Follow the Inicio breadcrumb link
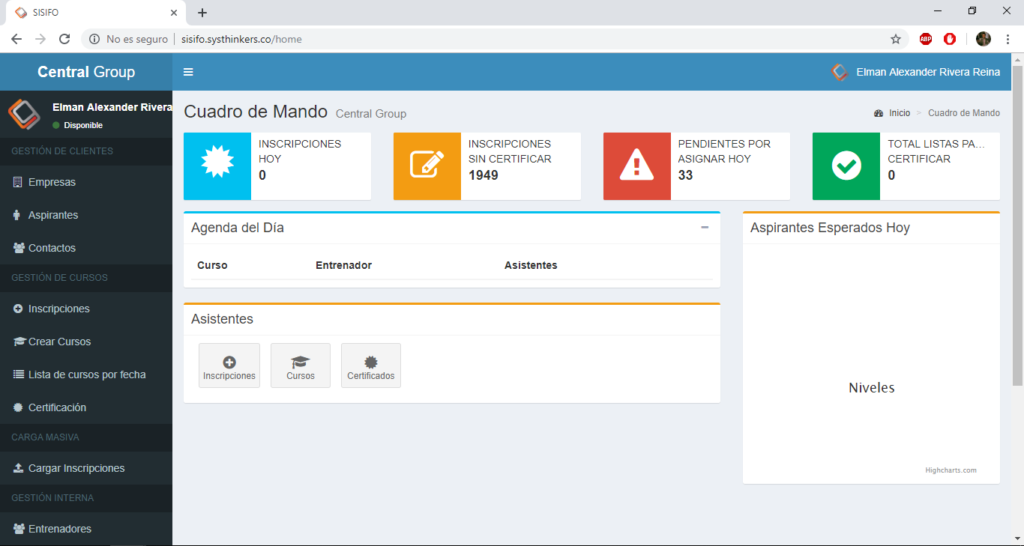This screenshot has width=1024, height=546. pos(899,113)
